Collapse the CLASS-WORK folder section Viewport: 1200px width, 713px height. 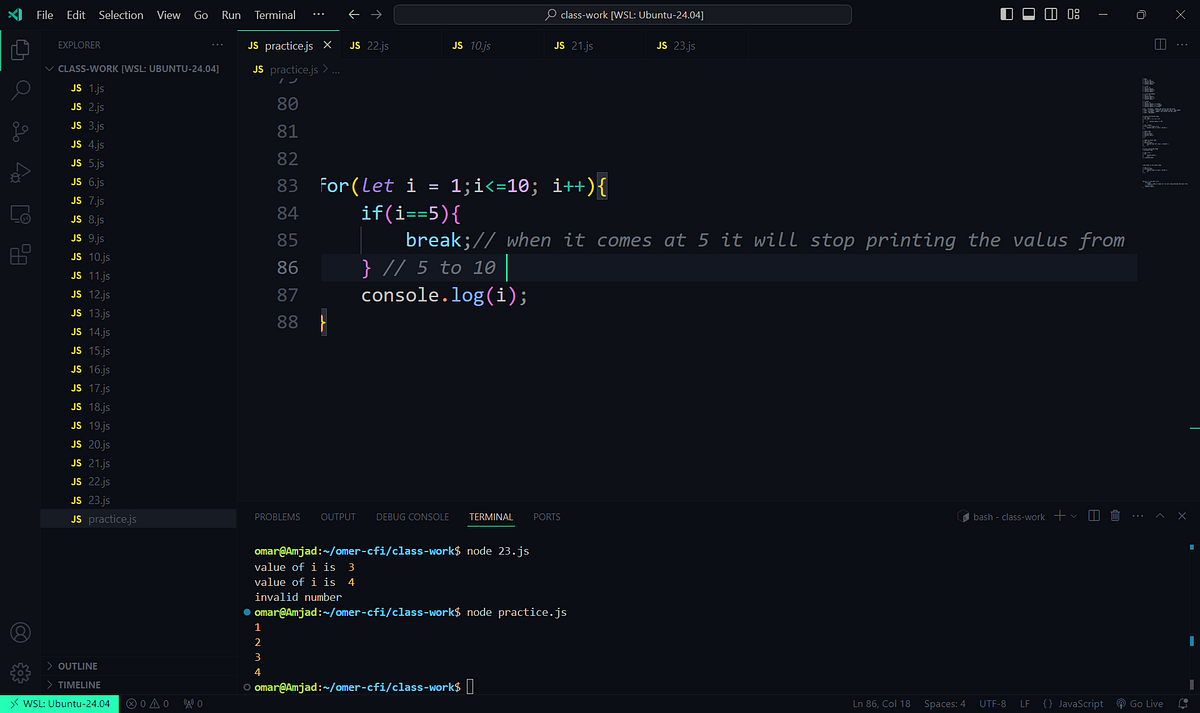point(138,69)
